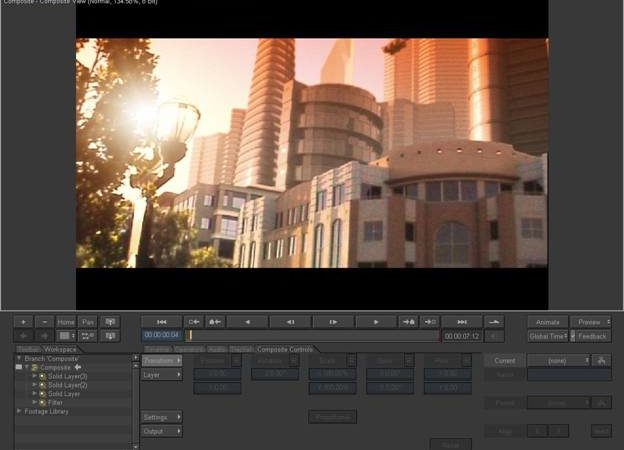Toggle the Solid Layer(2) layer icon
The image size is (624, 450).
pos(43,385)
